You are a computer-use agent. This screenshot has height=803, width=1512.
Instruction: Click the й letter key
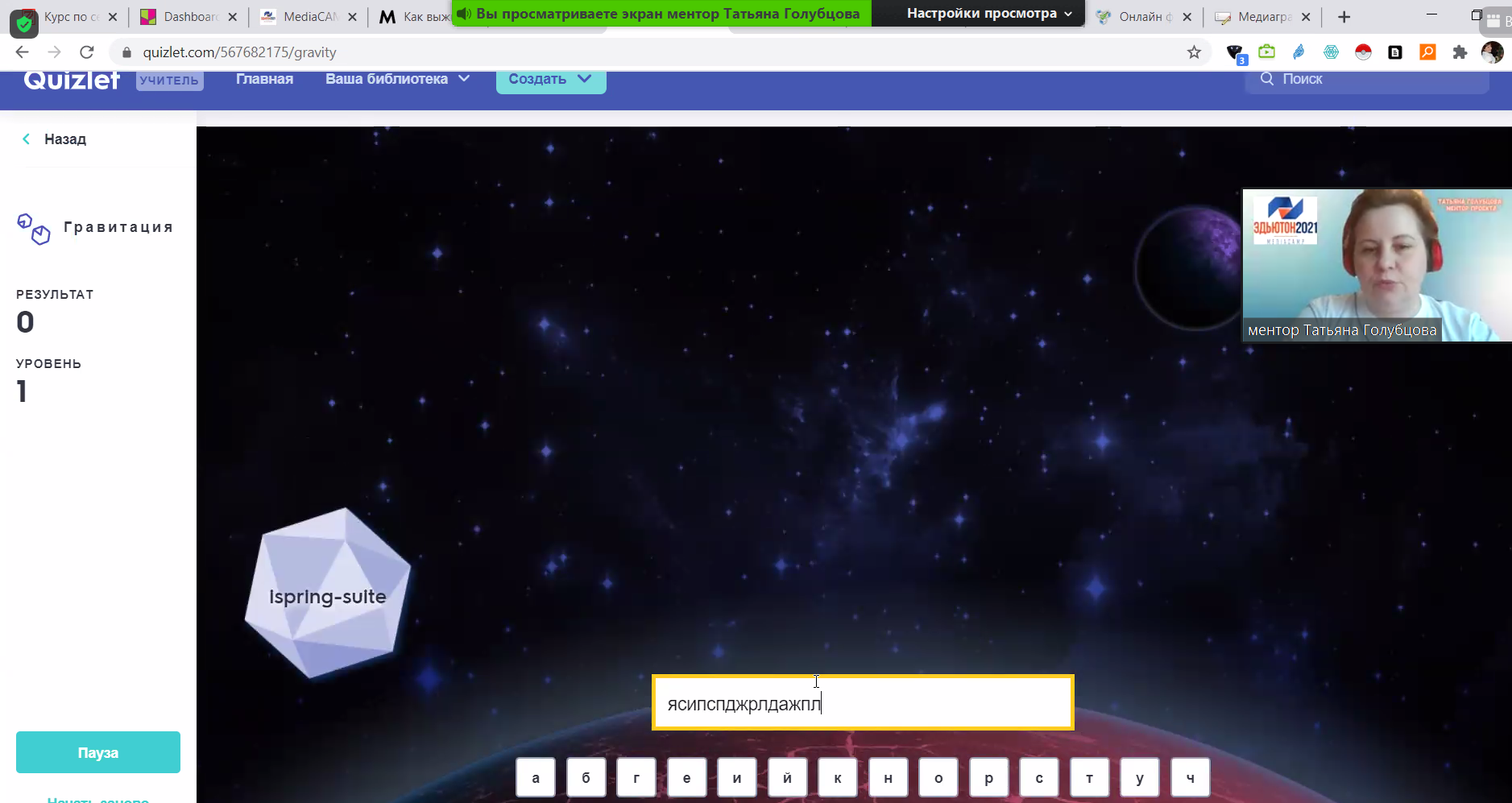(787, 778)
